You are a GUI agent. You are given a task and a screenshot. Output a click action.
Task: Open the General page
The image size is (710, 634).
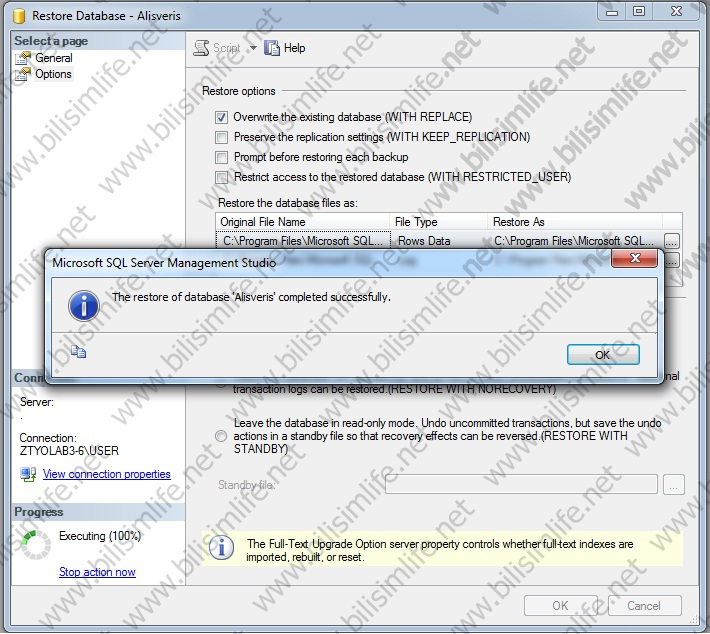pyautogui.click(x=54, y=58)
